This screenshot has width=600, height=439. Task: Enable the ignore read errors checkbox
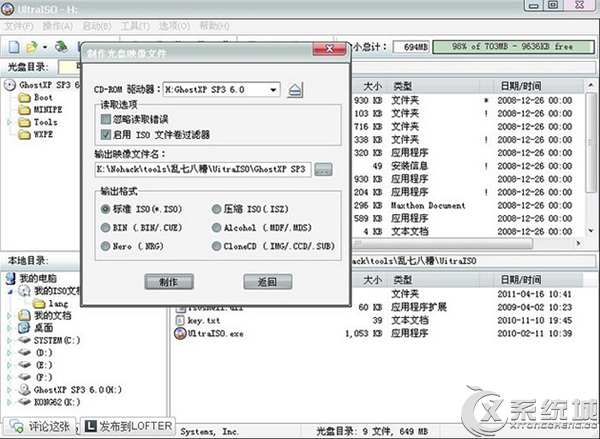(106, 119)
